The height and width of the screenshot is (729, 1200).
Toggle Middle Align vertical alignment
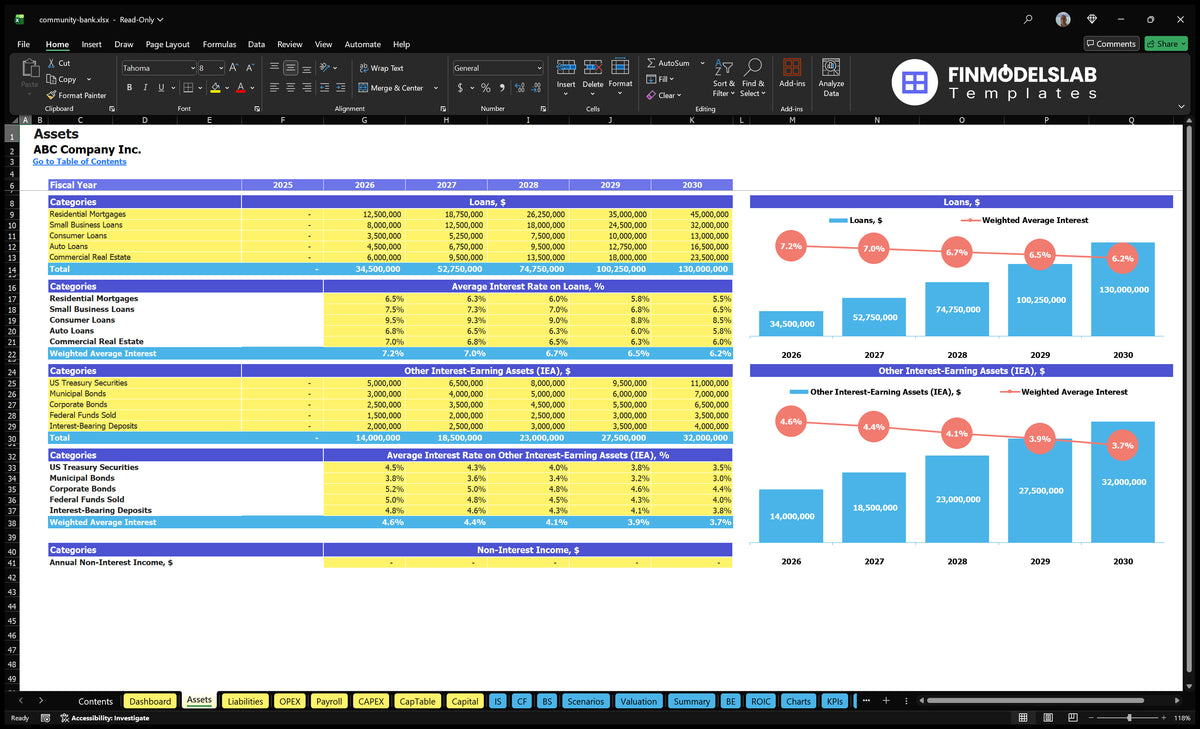point(290,68)
